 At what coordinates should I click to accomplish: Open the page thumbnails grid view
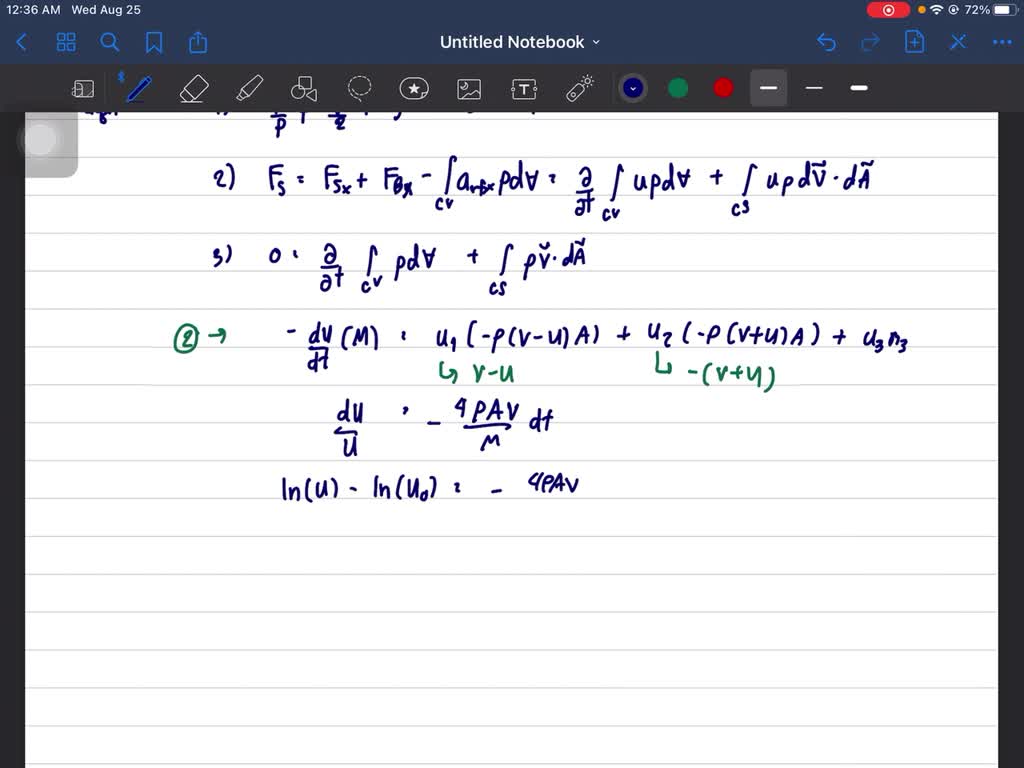point(66,42)
